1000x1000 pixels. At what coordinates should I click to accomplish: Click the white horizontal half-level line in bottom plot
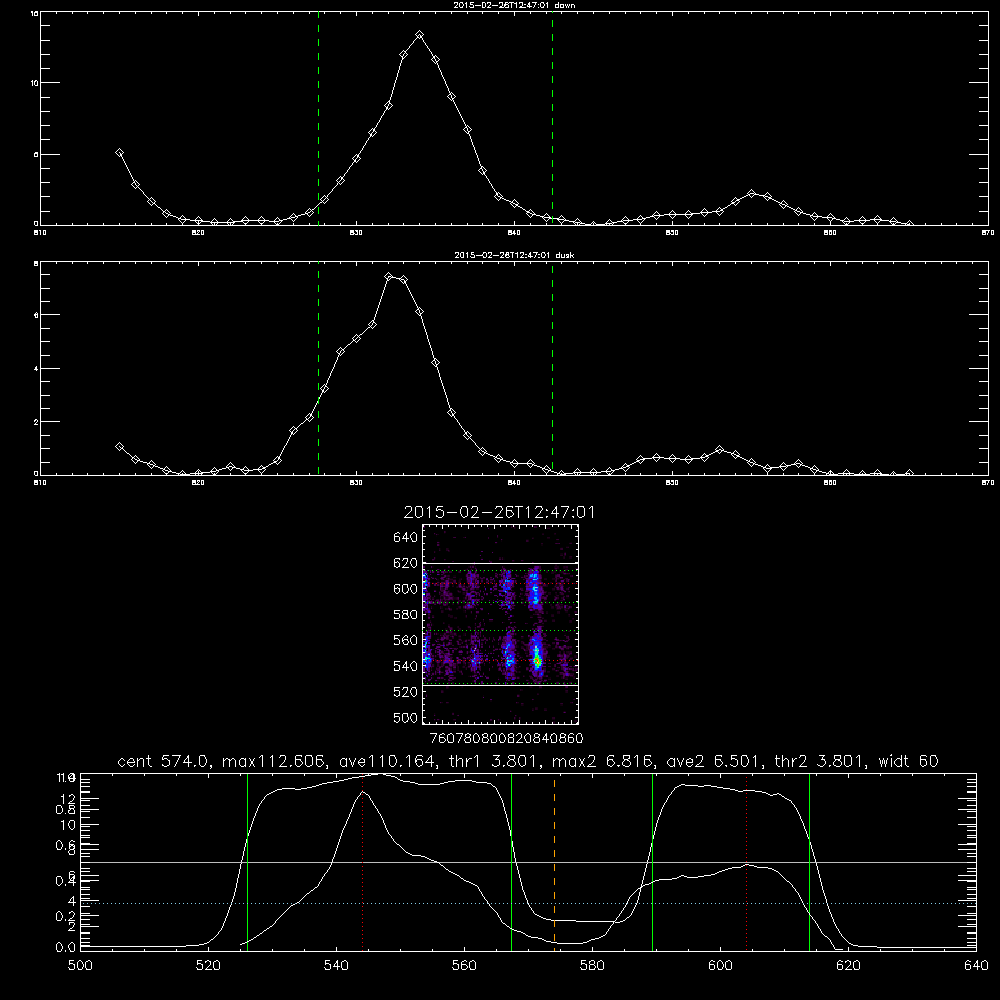coord(528,862)
